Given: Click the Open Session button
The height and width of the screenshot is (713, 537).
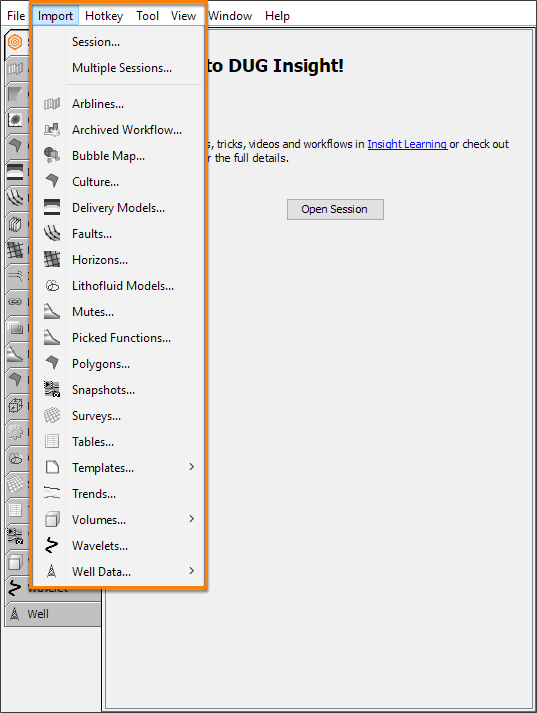Looking at the screenshot, I should point(335,209).
